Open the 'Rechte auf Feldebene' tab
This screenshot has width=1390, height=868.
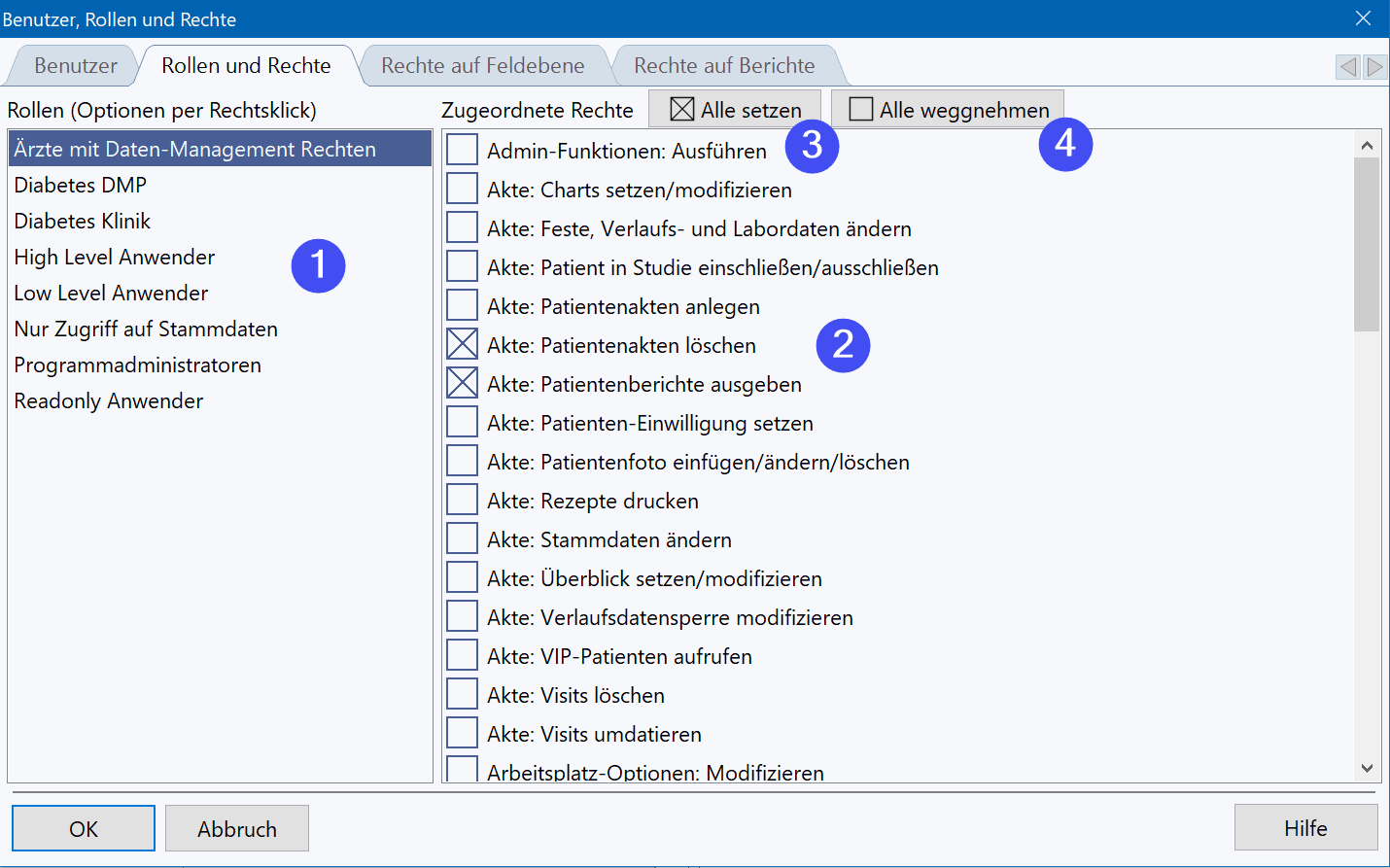pyautogui.click(x=482, y=66)
